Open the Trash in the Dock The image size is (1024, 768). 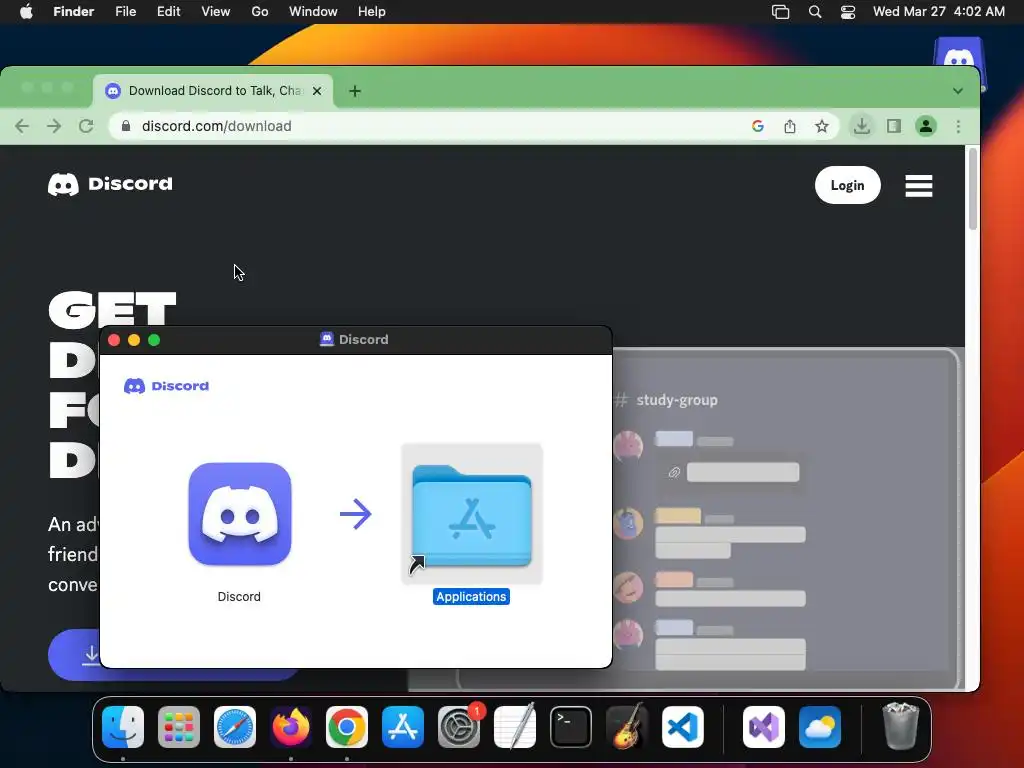pyautogui.click(x=901, y=727)
